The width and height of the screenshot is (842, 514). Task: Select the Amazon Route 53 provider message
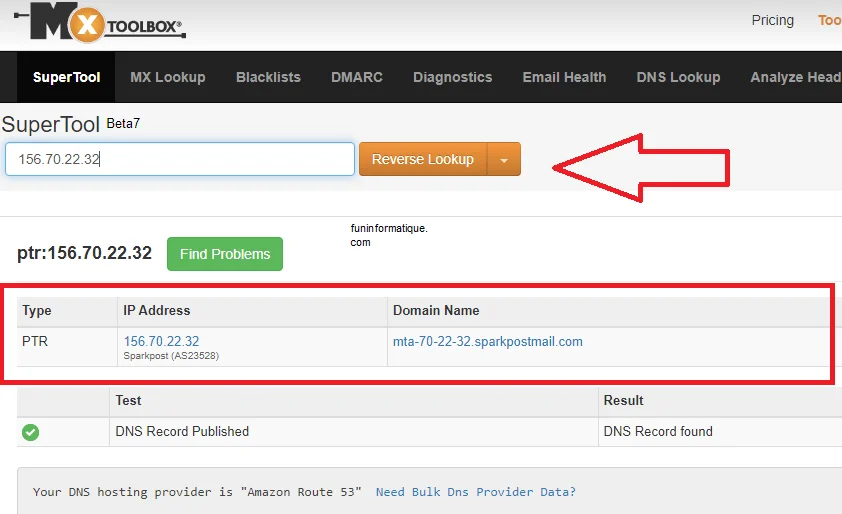pos(197,492)
